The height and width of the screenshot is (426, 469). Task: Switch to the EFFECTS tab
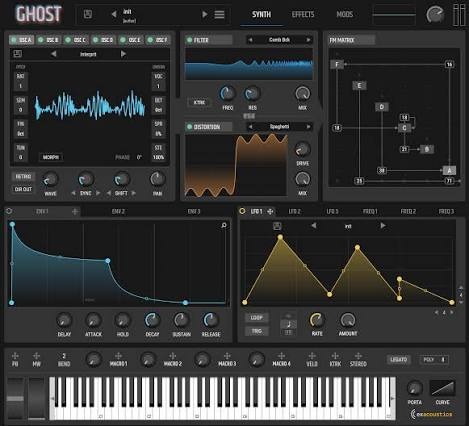point(303,14)
